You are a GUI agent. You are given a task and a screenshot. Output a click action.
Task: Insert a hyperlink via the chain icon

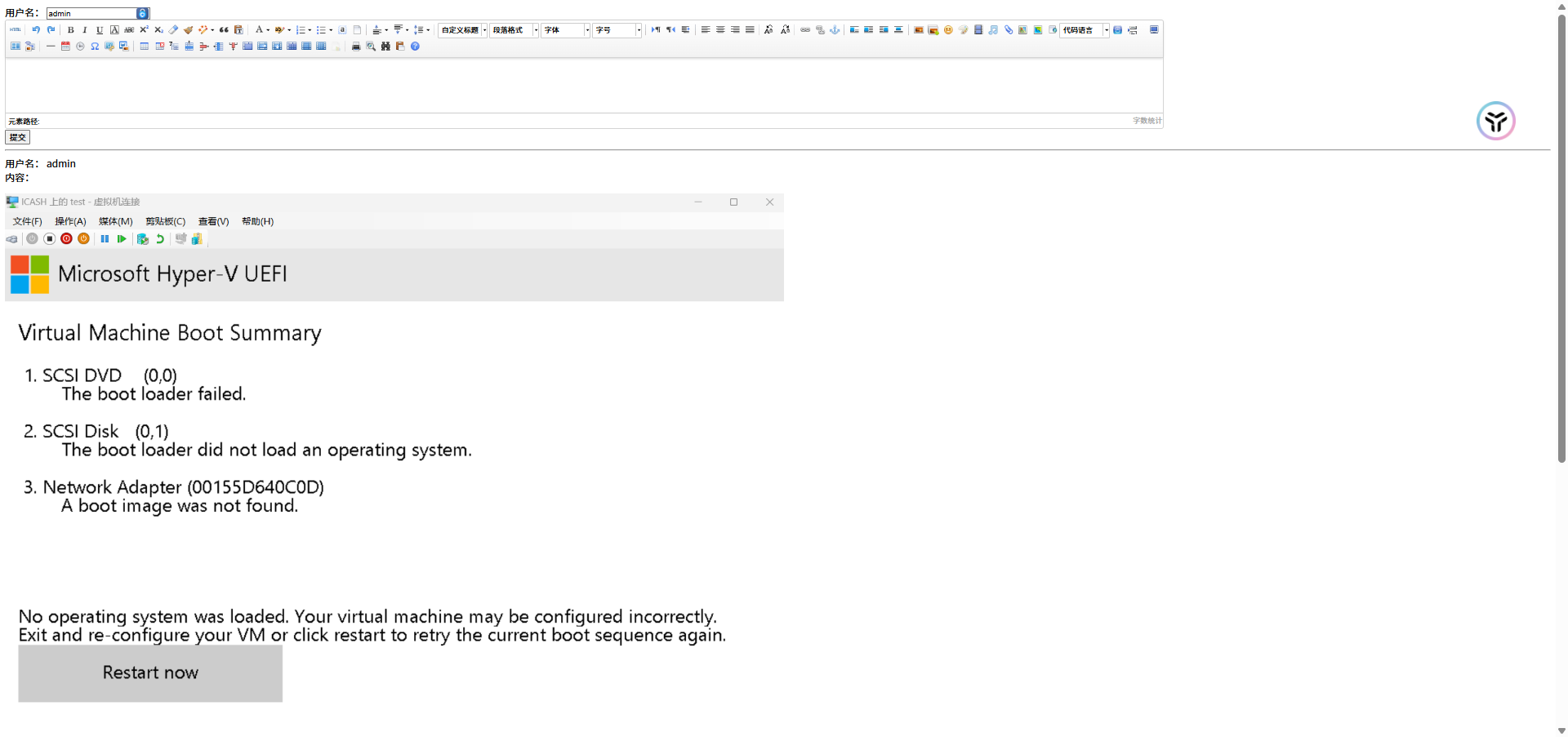click(805, 29)
